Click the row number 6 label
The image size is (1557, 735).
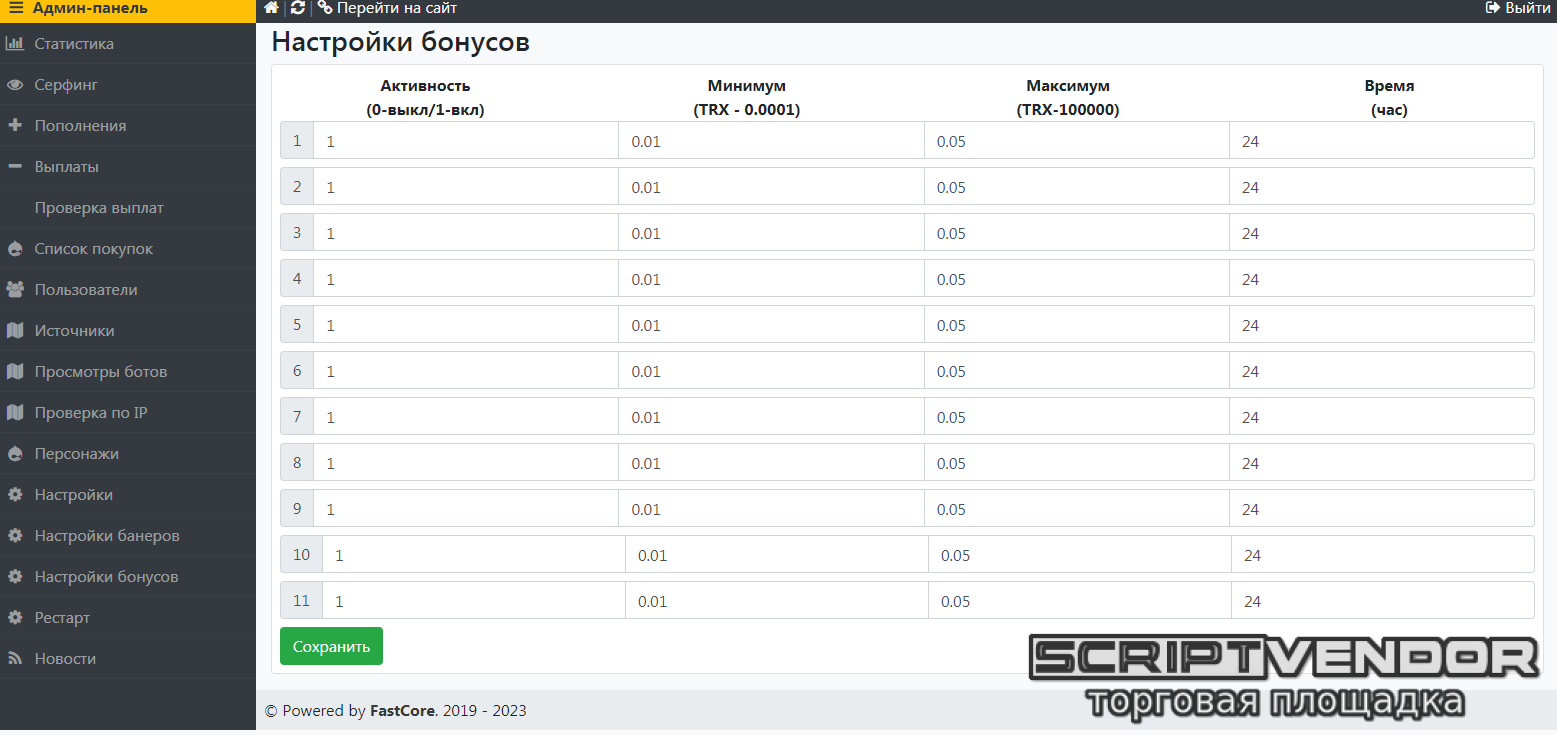[x=297, y=371]
